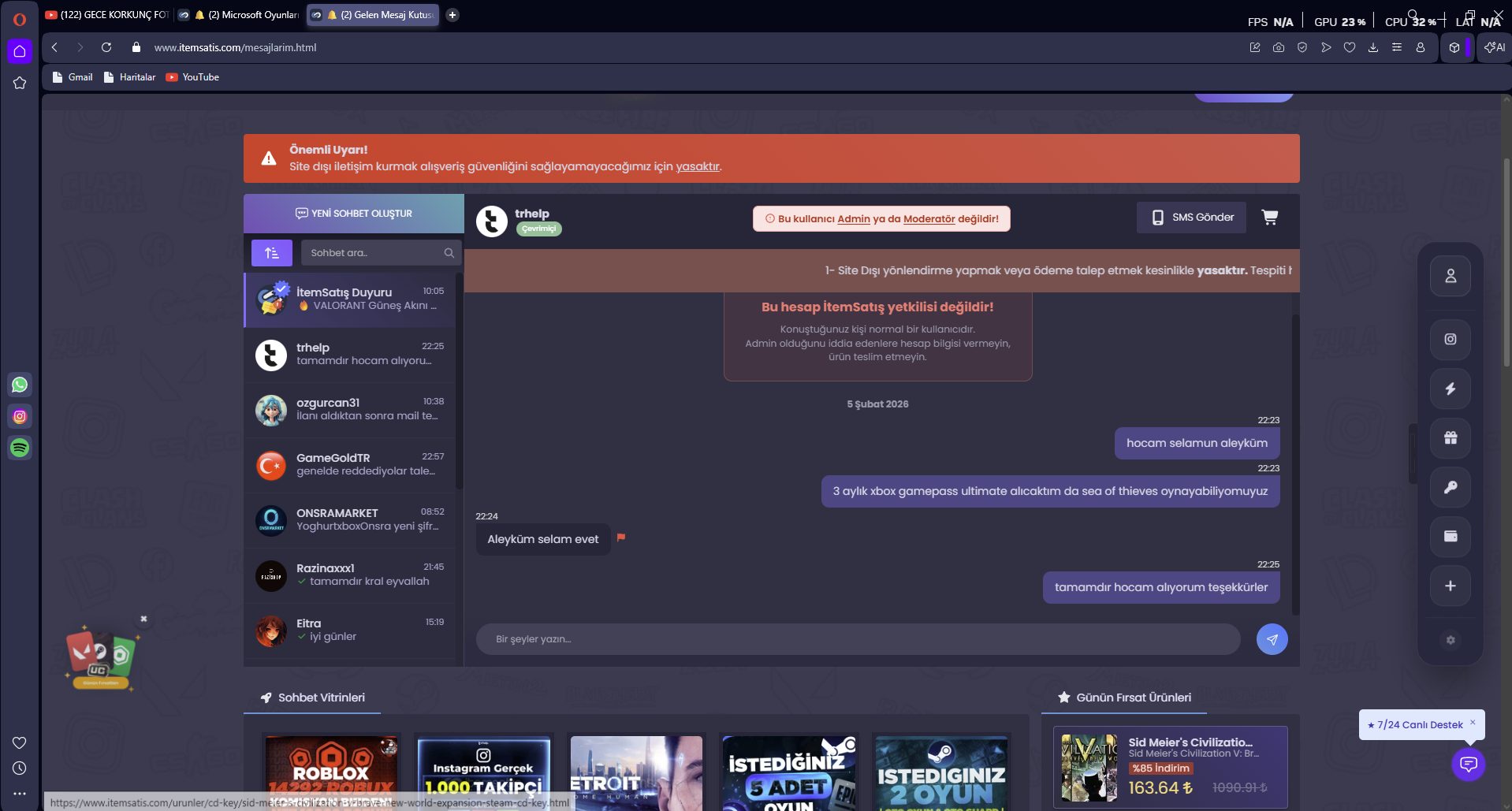Select the Sohbet Vitrinleri tab

click(313, 698)
